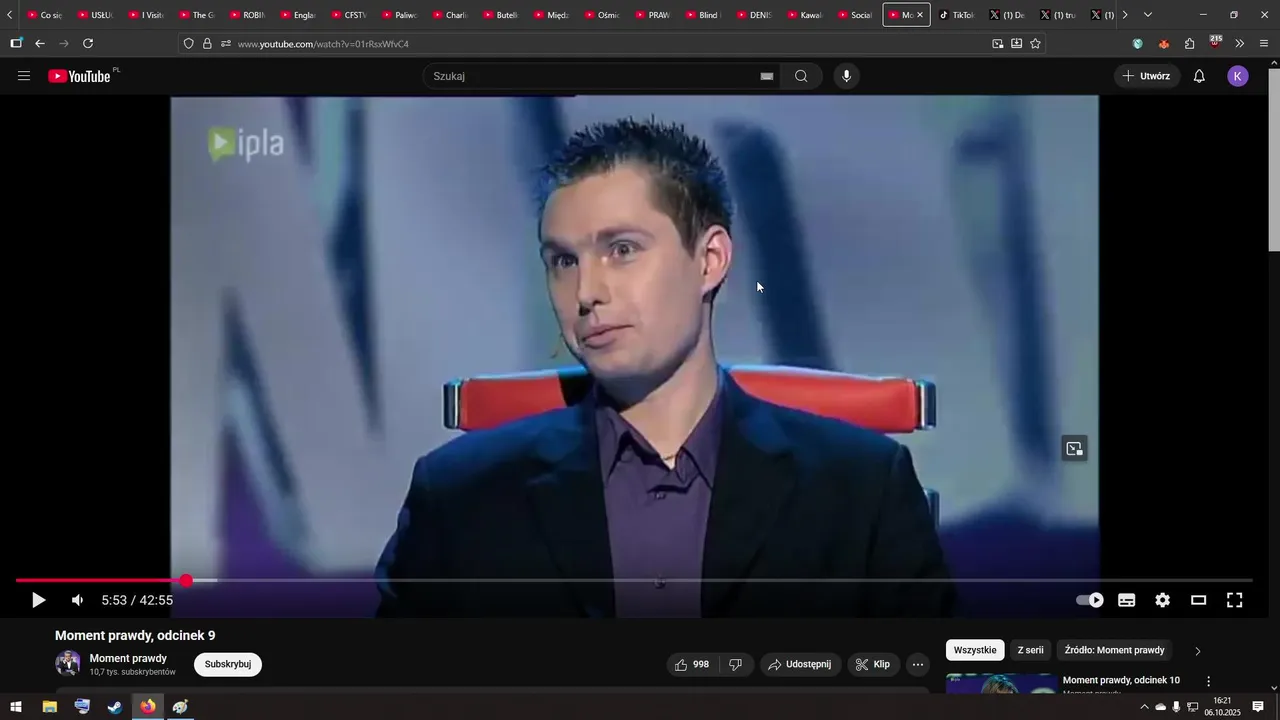Open the Utwórz create menu
The height and width of the screenshot is (720, 1280).
[1147, 76]
